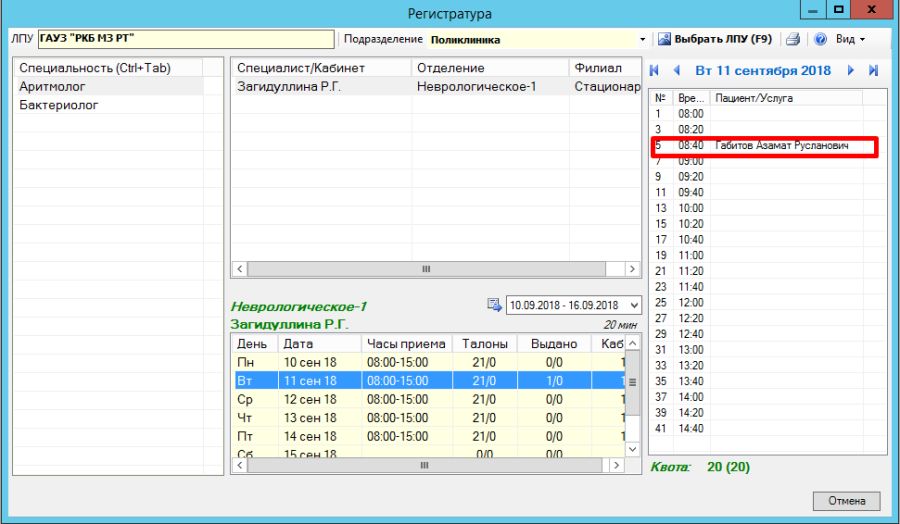
Task: Jump to last date with the skip-forward arrow
Action: [873, 71]
